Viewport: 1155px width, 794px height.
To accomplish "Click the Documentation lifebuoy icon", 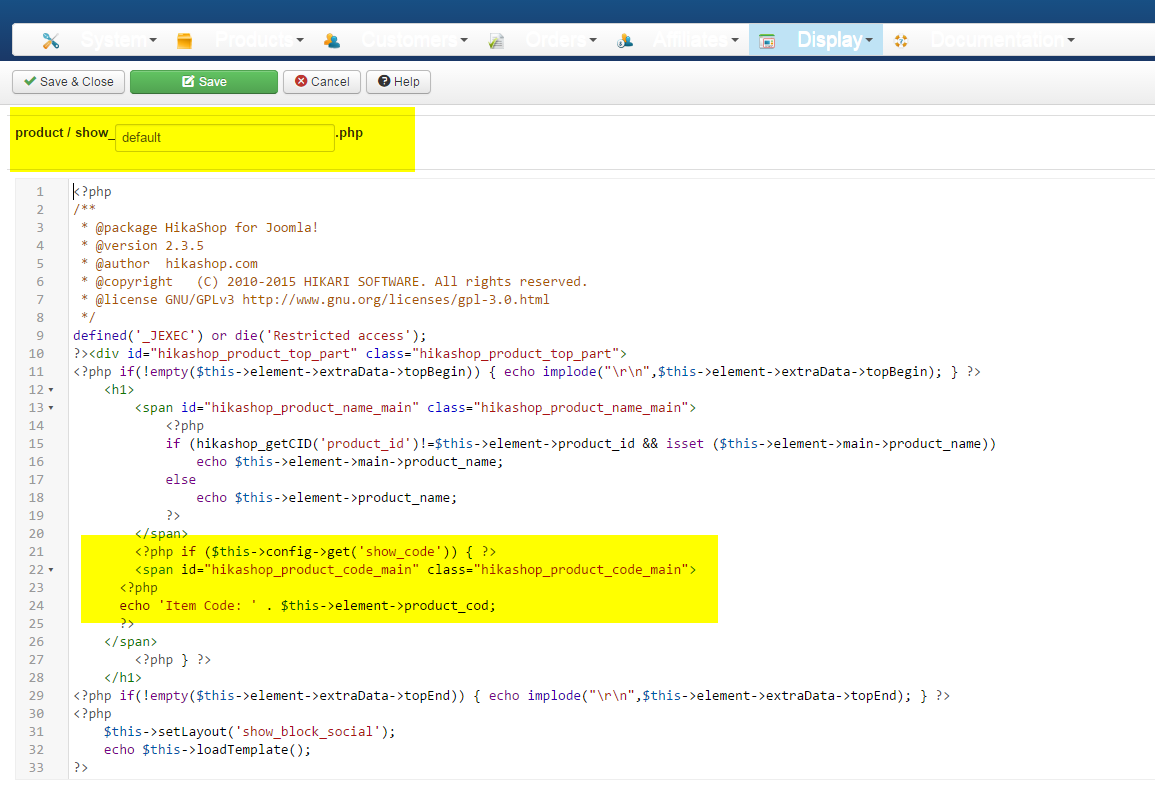I will pos(901,41).
